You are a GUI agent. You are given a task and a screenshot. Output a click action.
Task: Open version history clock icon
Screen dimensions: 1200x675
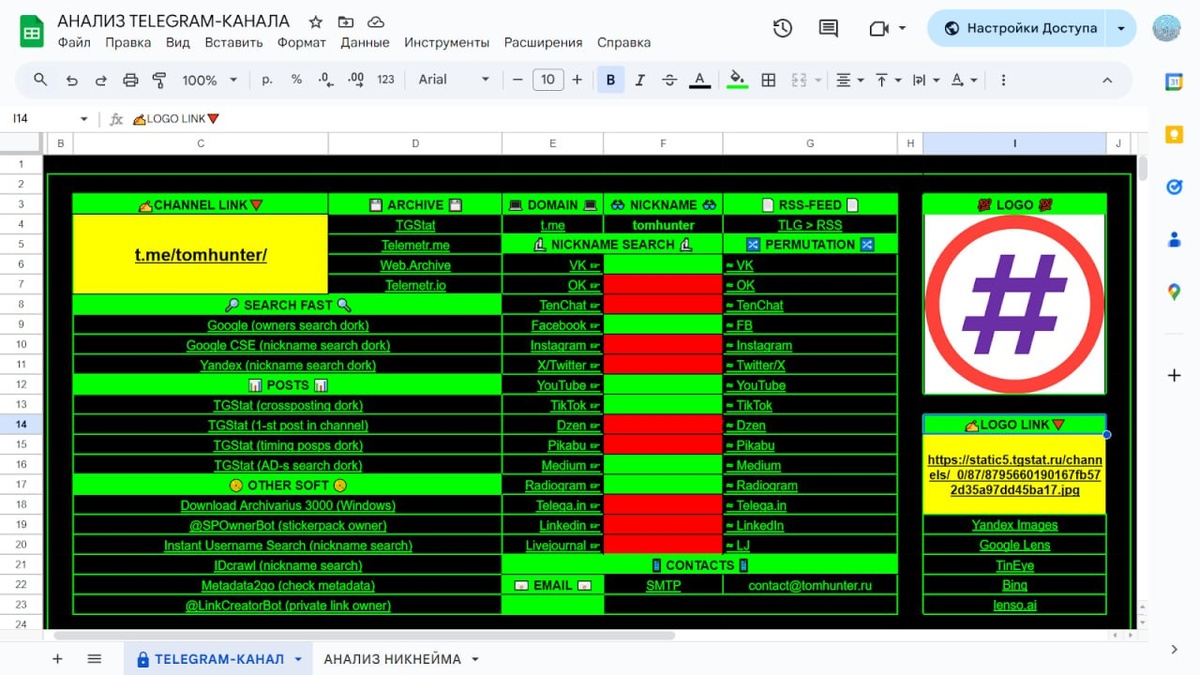(783, 28)
